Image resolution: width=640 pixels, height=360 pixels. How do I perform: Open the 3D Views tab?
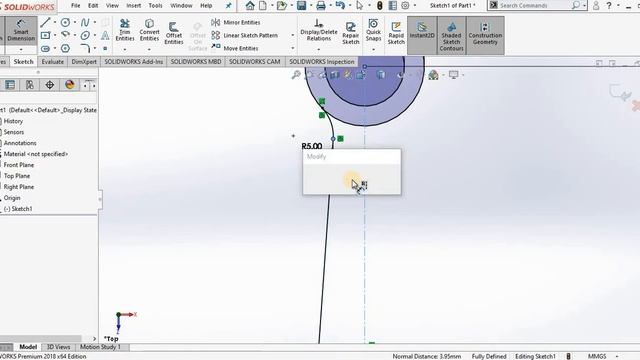(58, 347)
